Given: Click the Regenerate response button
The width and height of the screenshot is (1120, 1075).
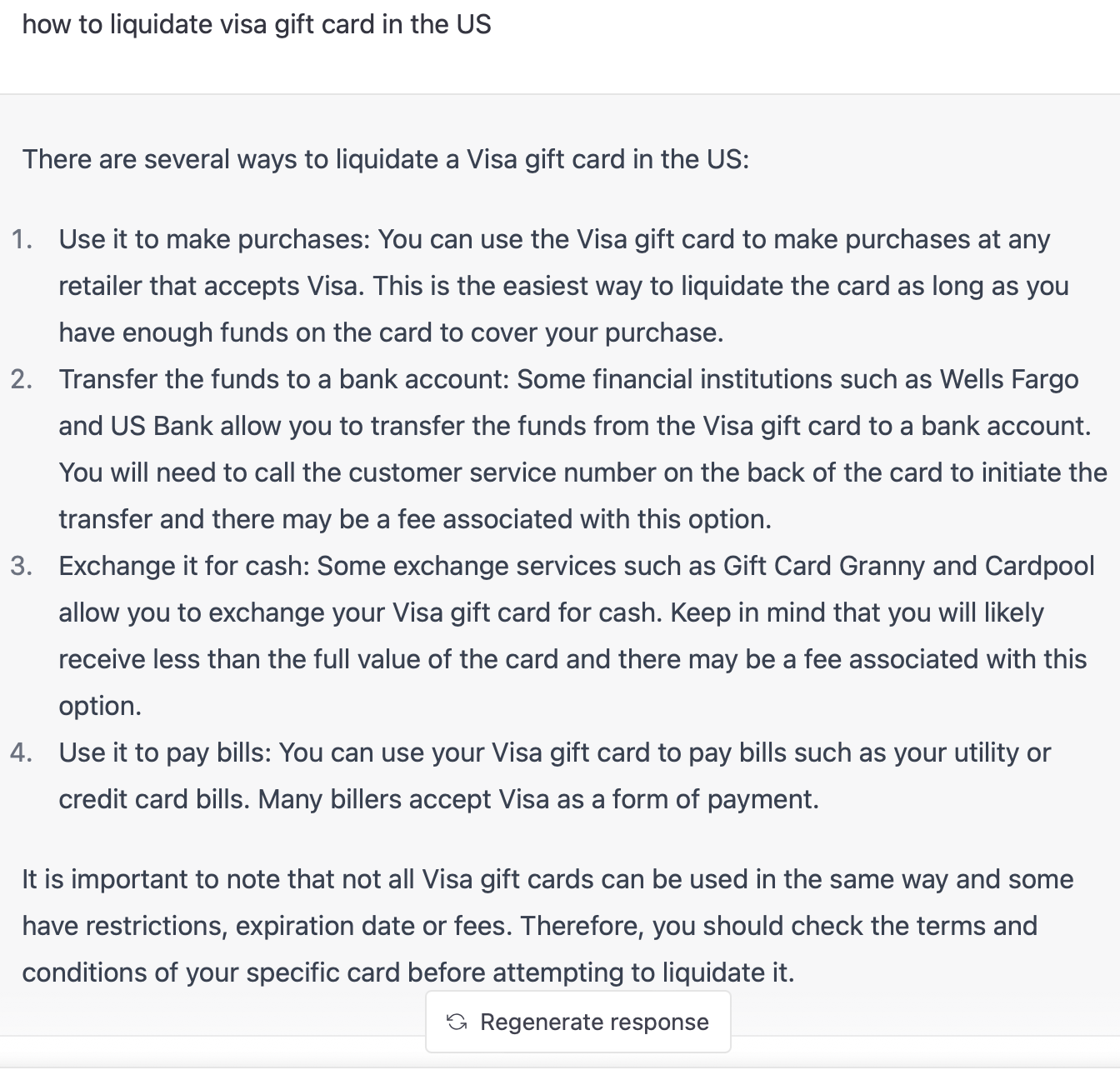Looking at the screenshot, I should (578, 1022).
